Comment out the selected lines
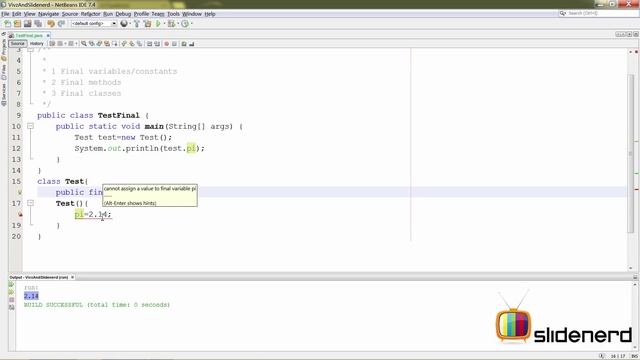 pyautogui.click(x=184, y=44)
